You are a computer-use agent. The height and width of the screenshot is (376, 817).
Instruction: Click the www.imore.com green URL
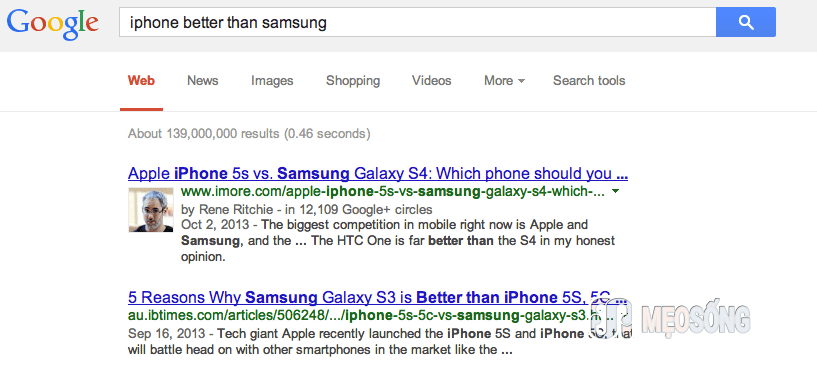click(x=393, y=192)
